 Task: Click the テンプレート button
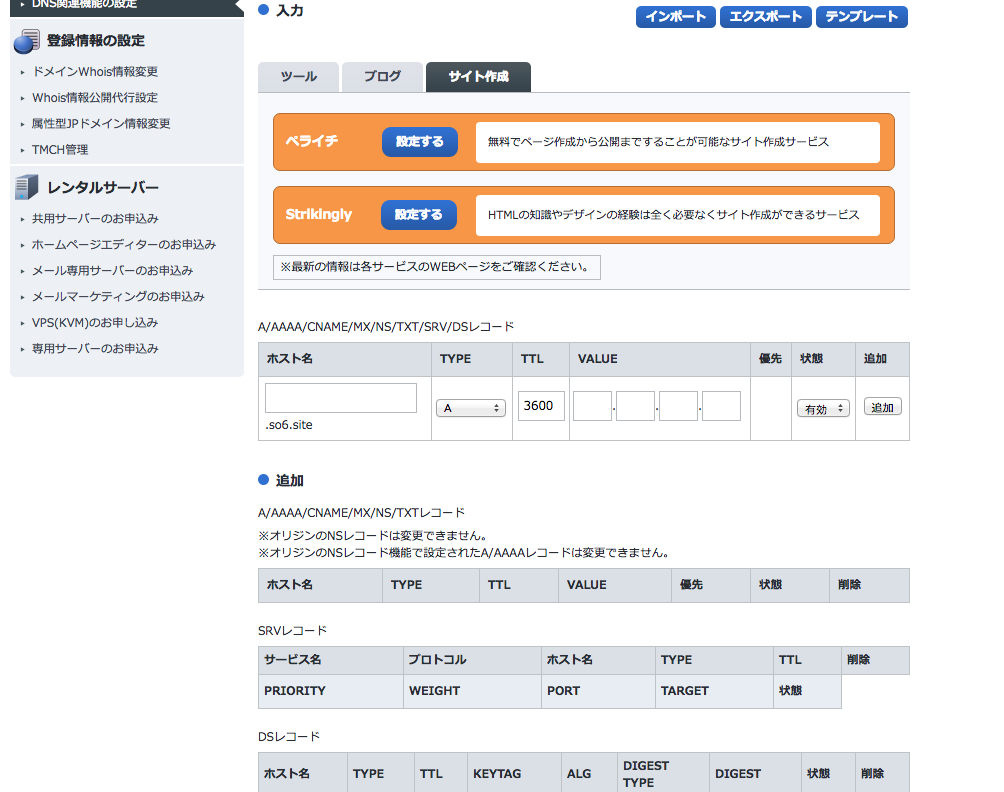[x=862, y=17]
